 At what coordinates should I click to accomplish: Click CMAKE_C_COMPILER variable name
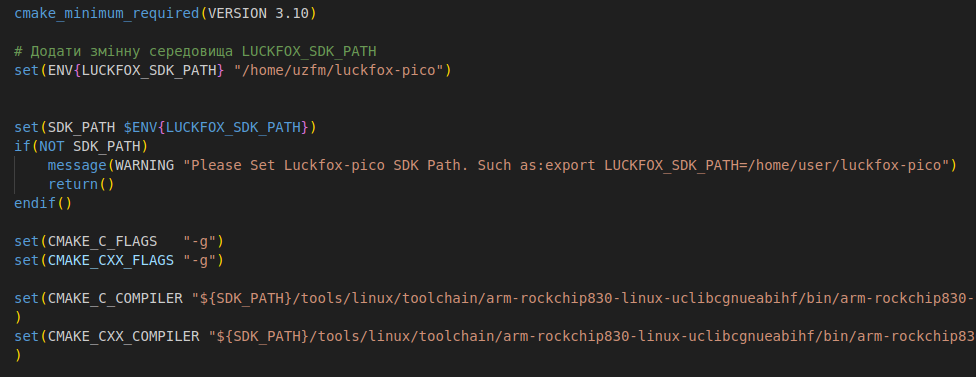coord(115,299)
